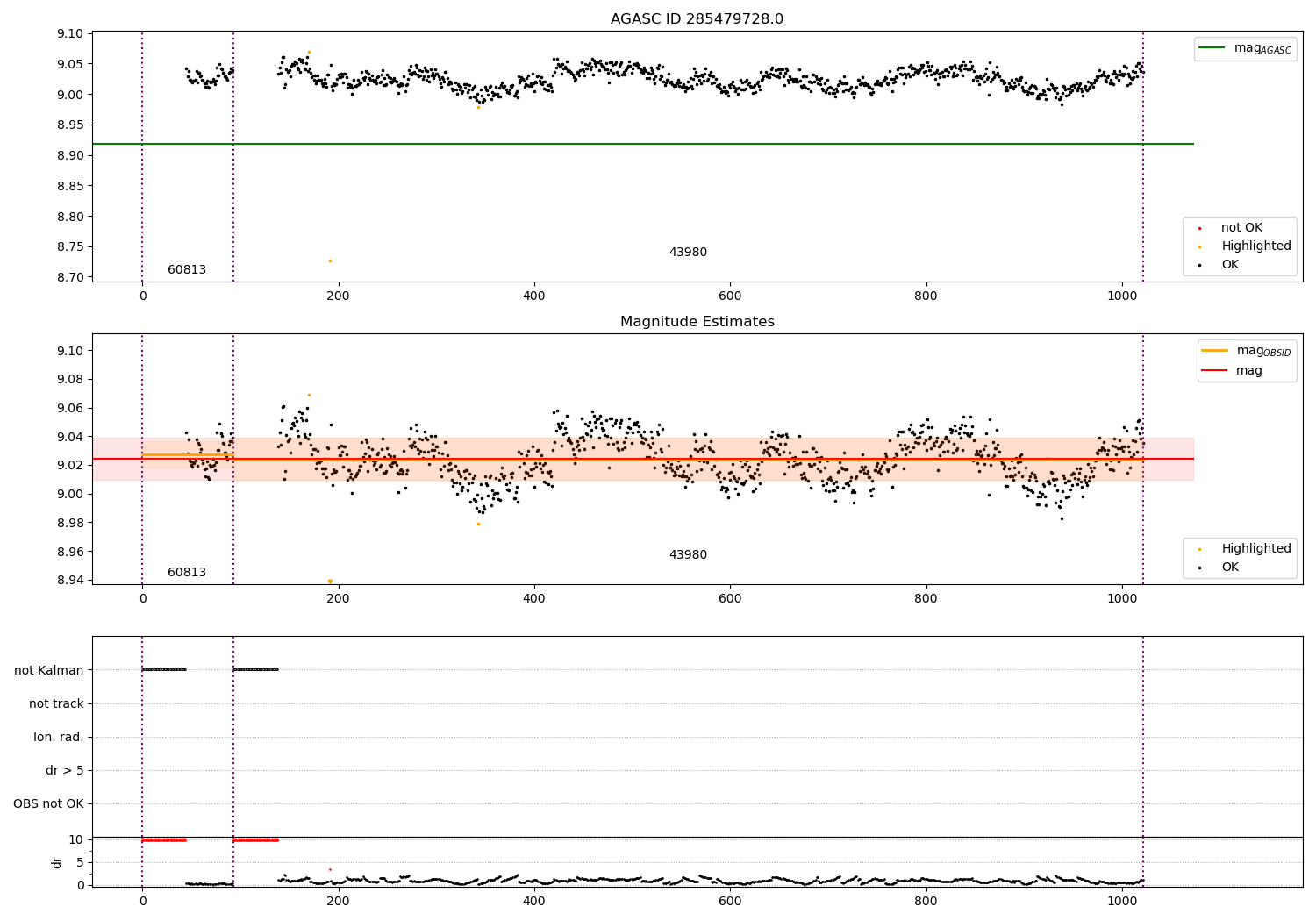The width and height of the screenshot is (1316, 921).
Task: Click the plot title AGASC ID 285479728.0
Action: pyautogui.click(x=697, y=19)
